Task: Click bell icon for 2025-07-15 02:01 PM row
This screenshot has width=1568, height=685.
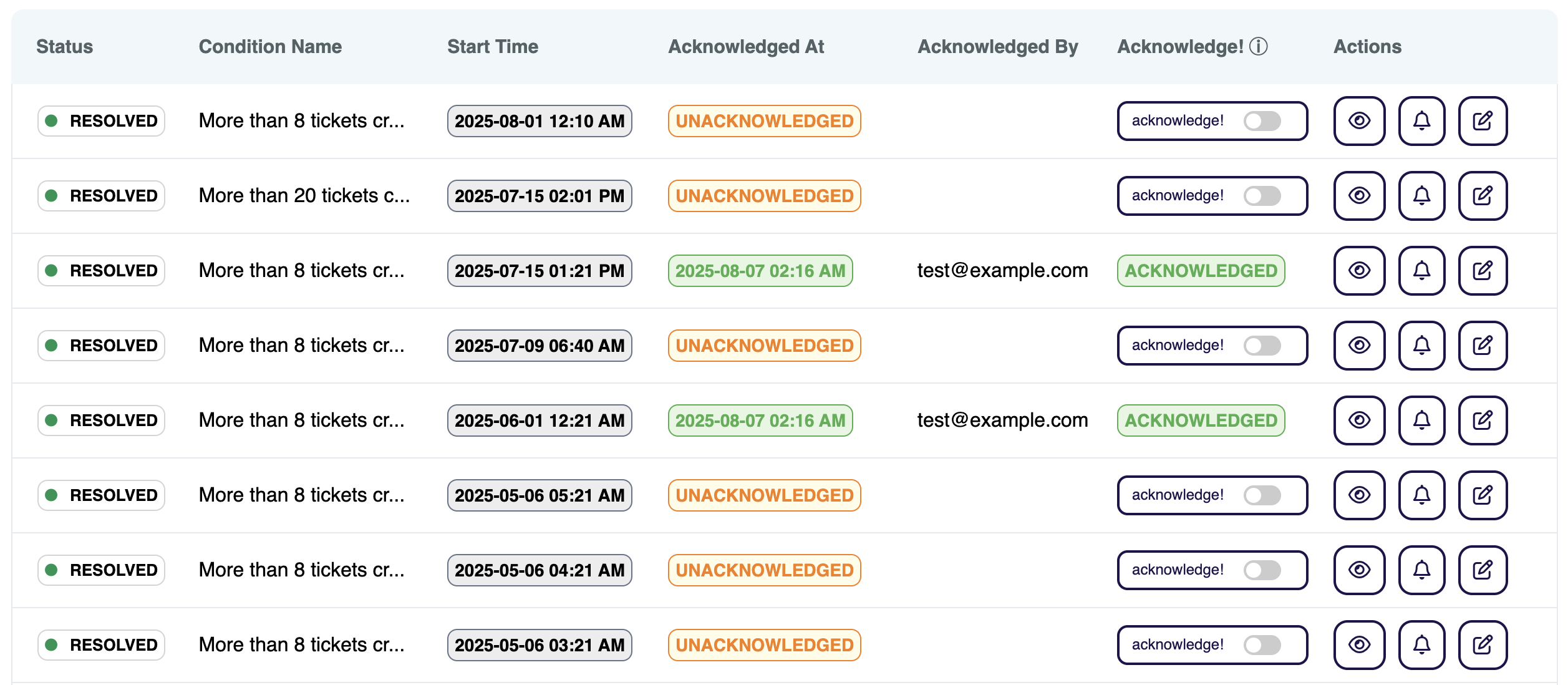Action: 1421,196
